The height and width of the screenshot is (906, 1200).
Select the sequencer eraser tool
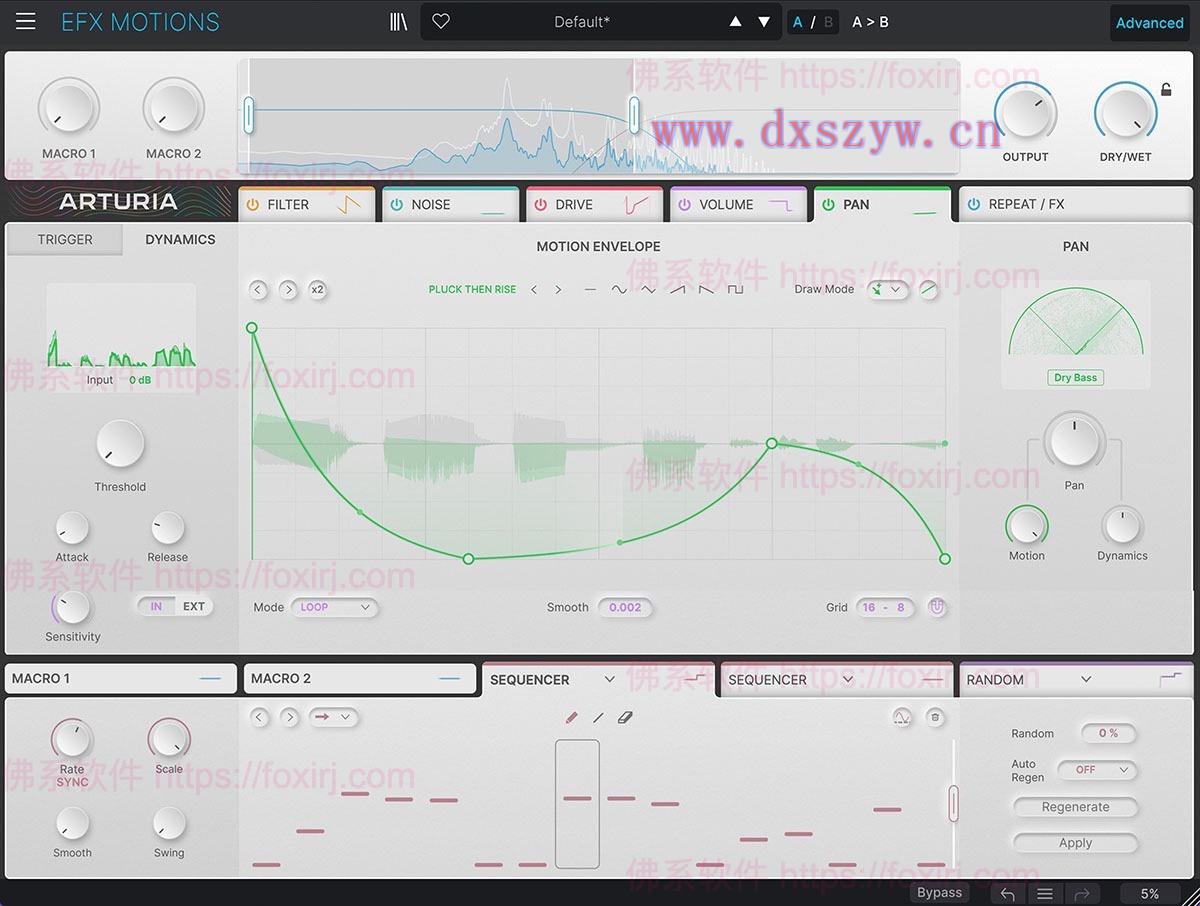click(625, 718)
